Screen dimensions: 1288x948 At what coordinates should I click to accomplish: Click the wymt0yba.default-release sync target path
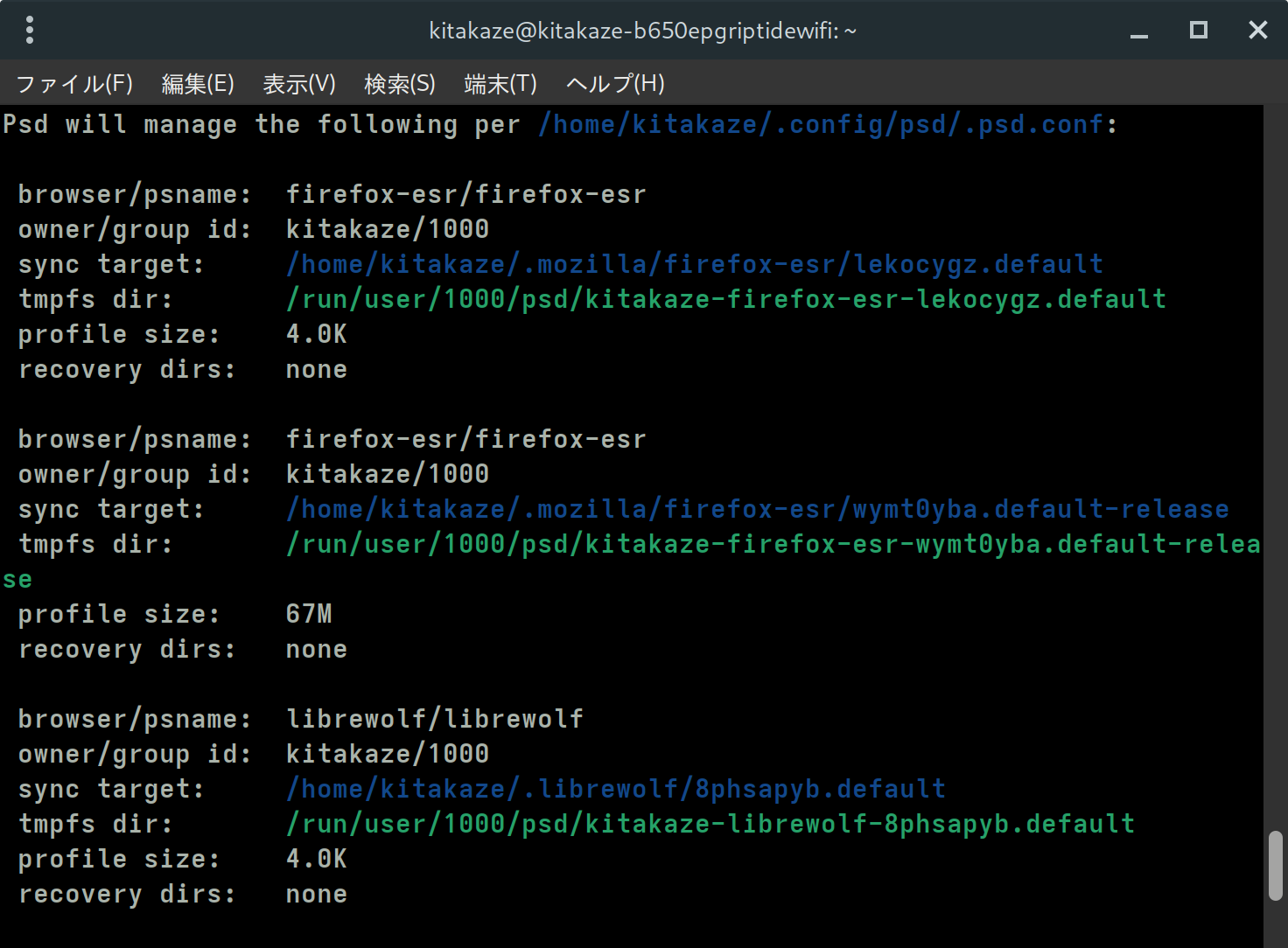tap(758, 509)
